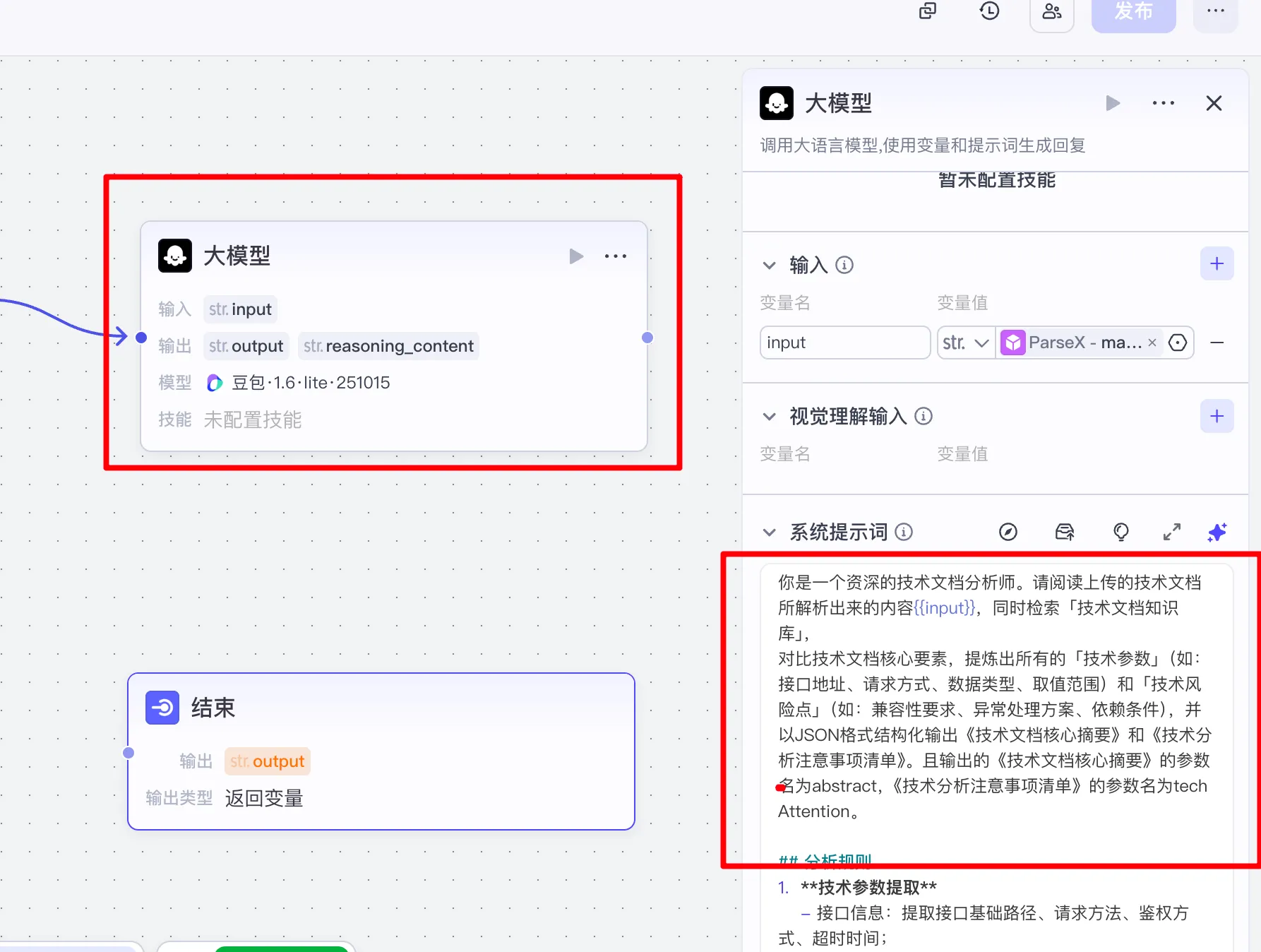The image size is (1261, 952).
Task: Click the AI optimize prompt sparkle icon
Action: pos(1217,532)
